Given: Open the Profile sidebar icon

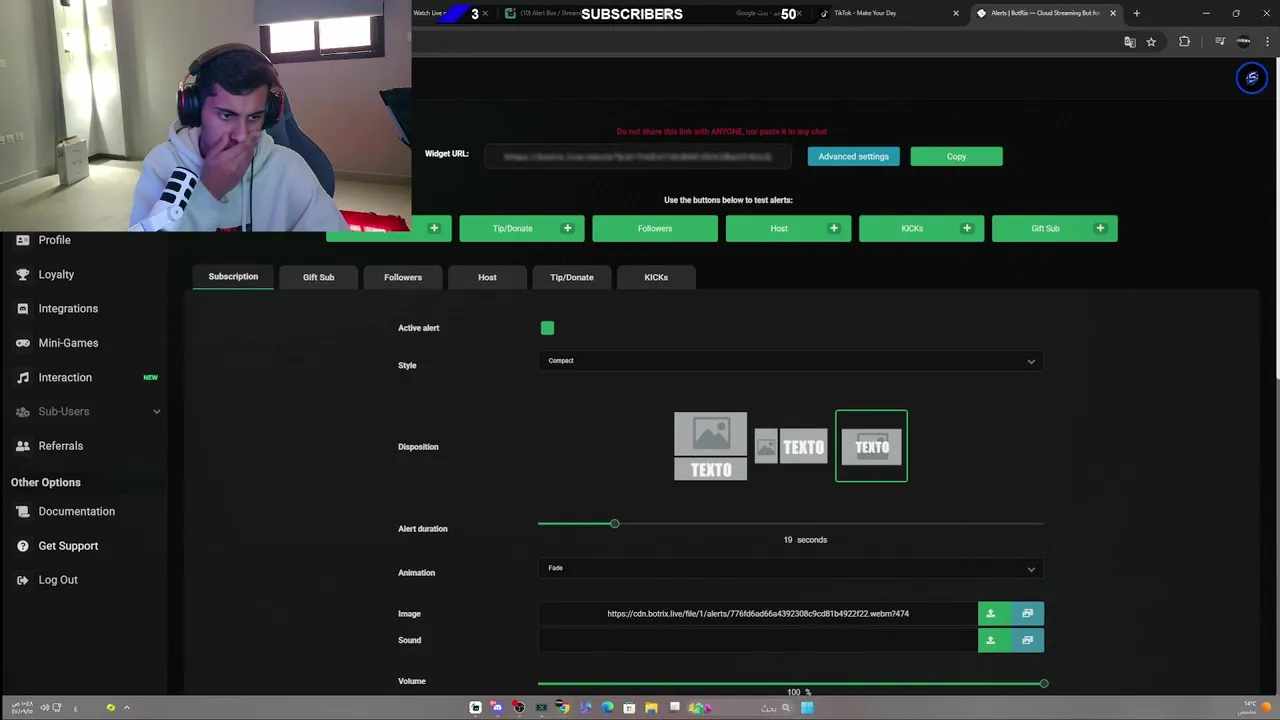Looking at the screenshot, I should 23,240.
